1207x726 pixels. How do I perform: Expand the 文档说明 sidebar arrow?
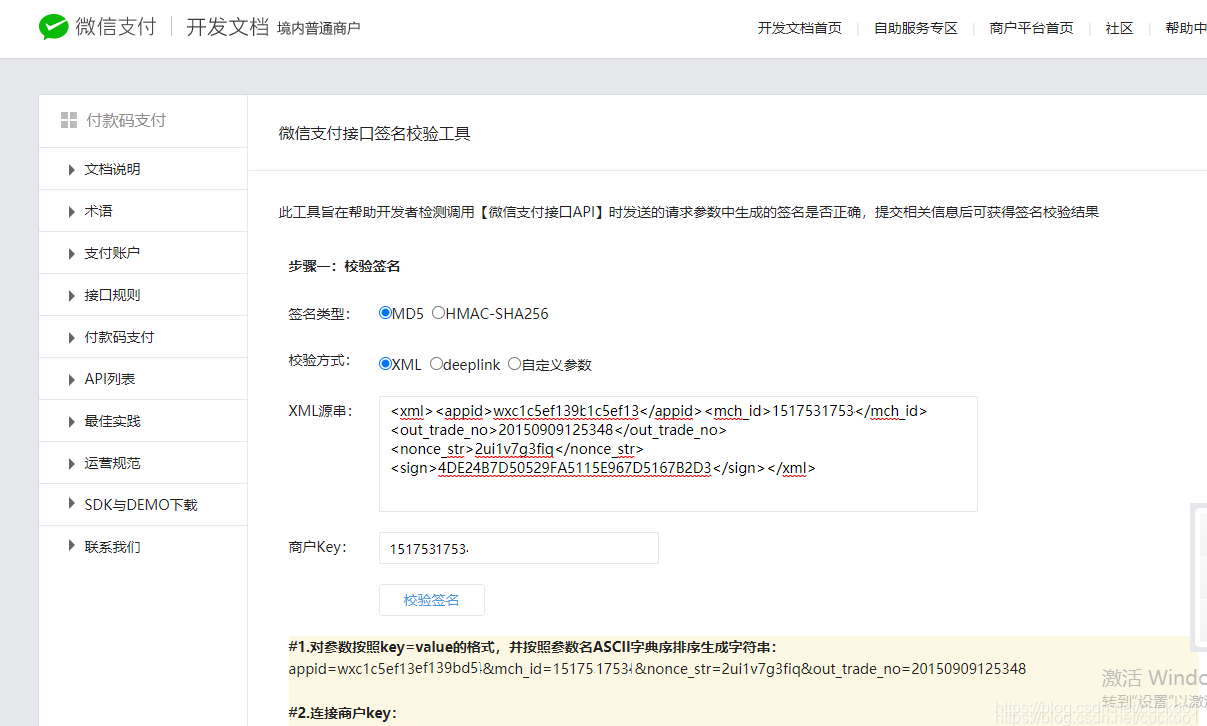coord(71,169)
